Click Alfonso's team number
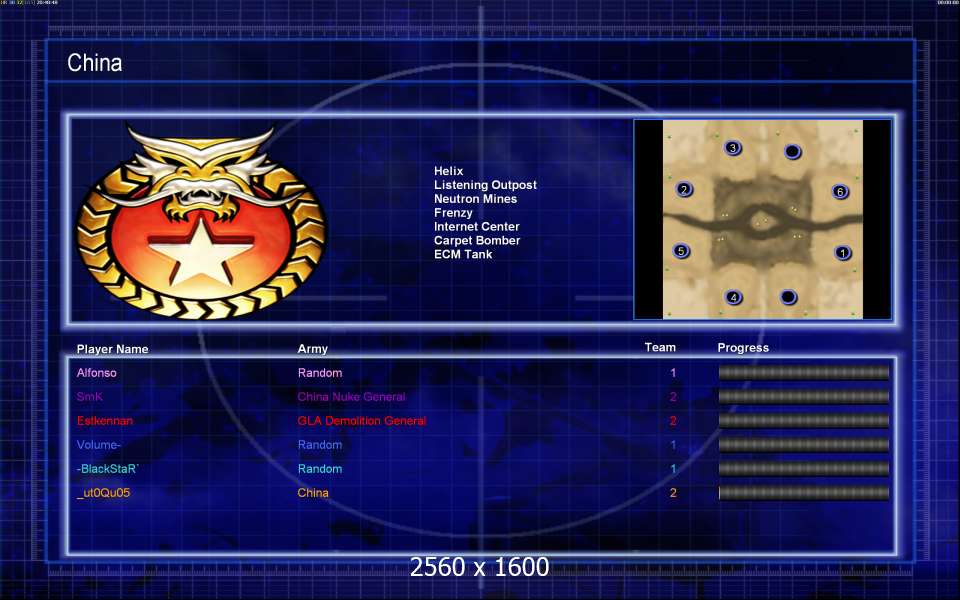Viewport: 960px width, 600px height. [673, 373]
